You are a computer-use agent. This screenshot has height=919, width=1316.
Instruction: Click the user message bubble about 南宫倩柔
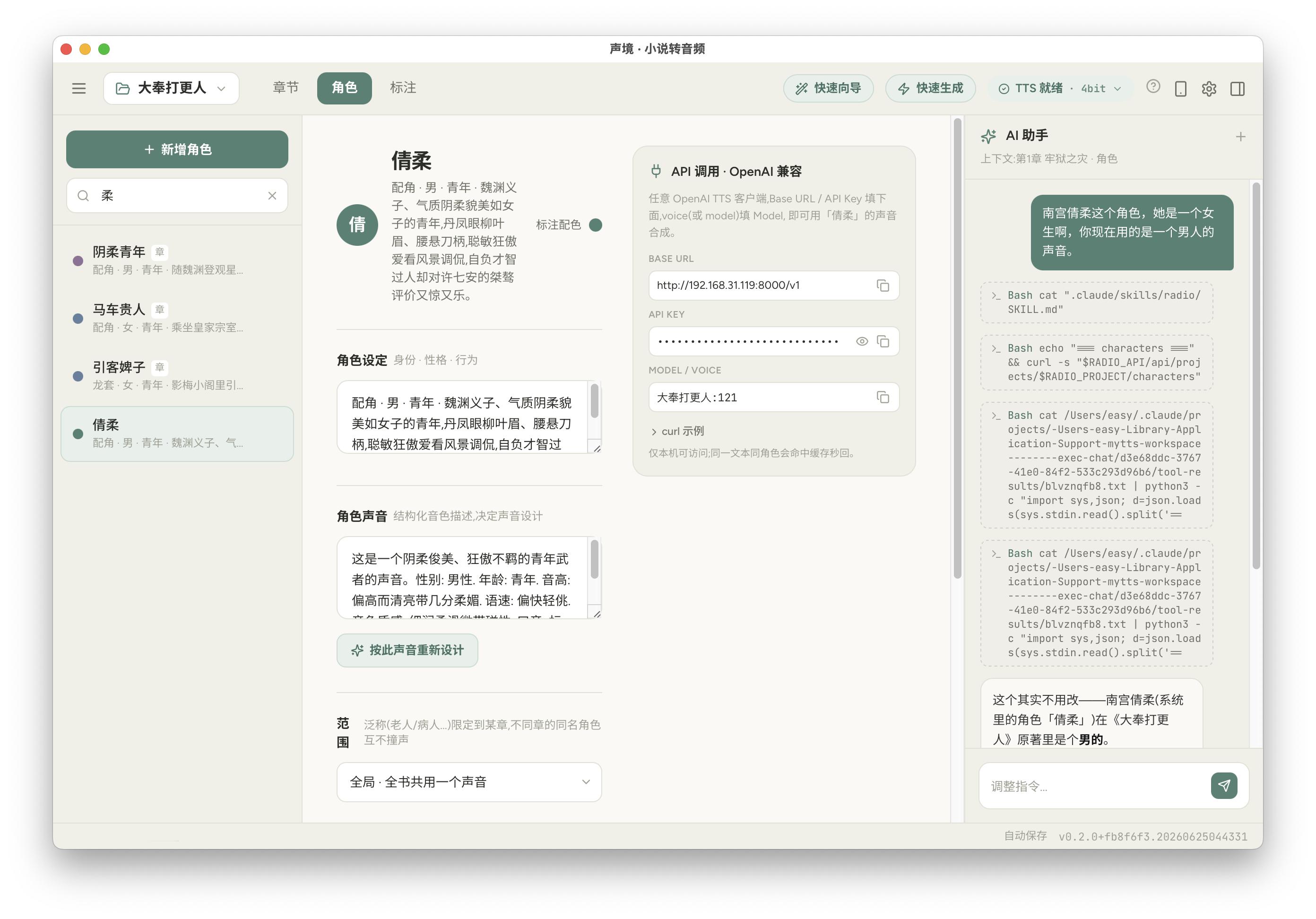(1132, 232)
